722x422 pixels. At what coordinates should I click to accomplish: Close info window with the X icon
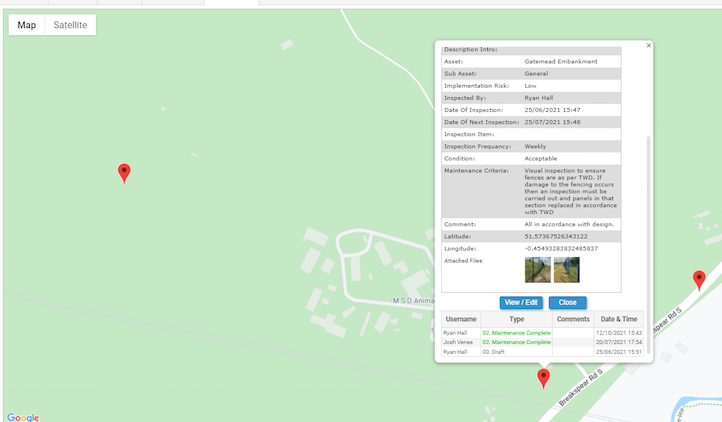pyautogui.click(x=648, y=45)
